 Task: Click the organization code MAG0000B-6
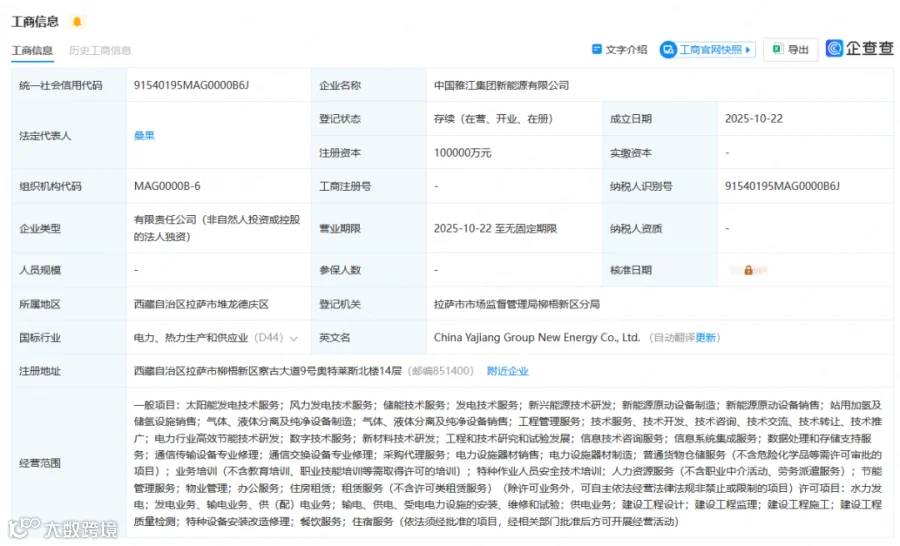(167, 186)
